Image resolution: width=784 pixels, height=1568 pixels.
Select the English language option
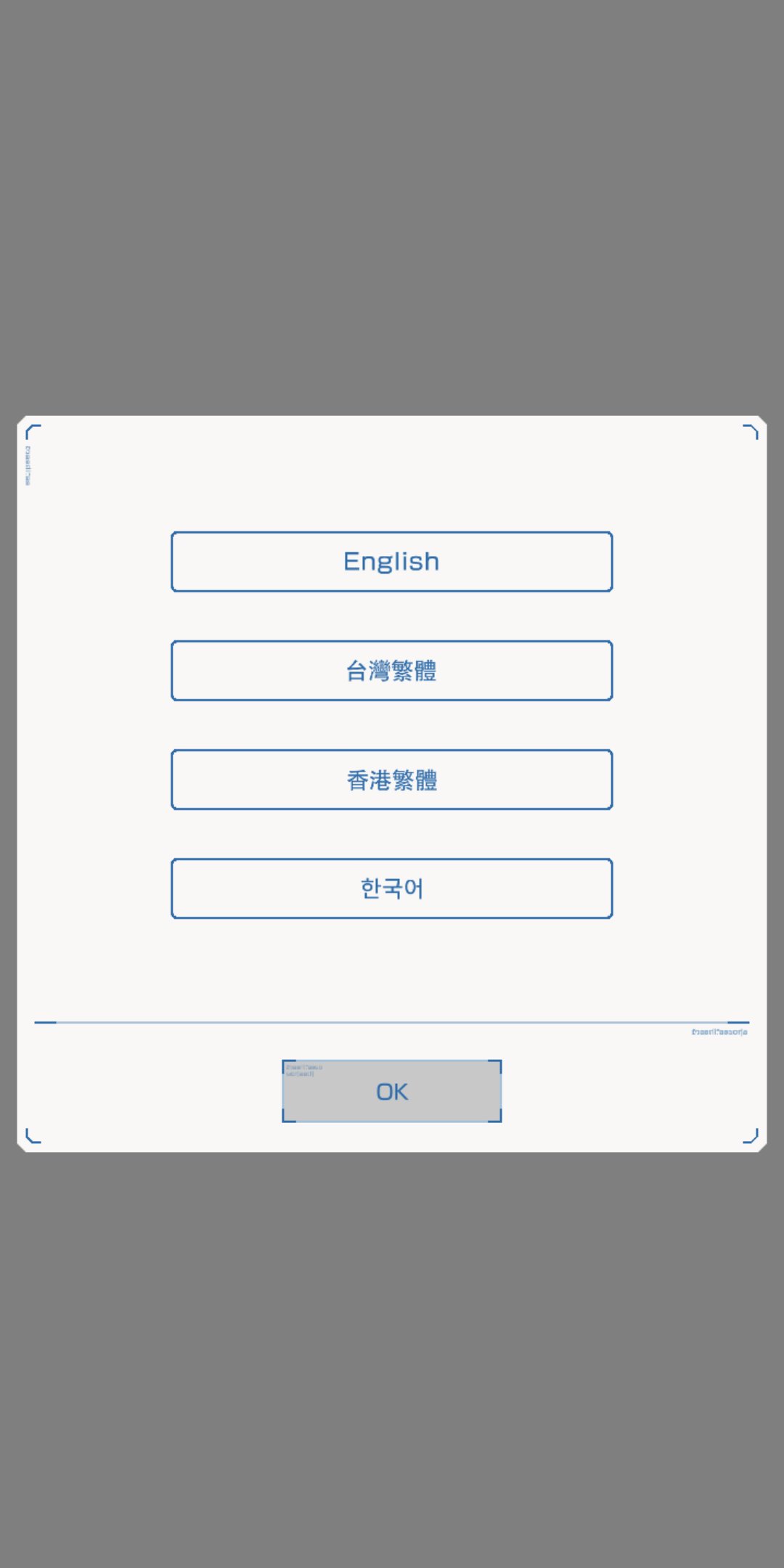click(392, 562)
